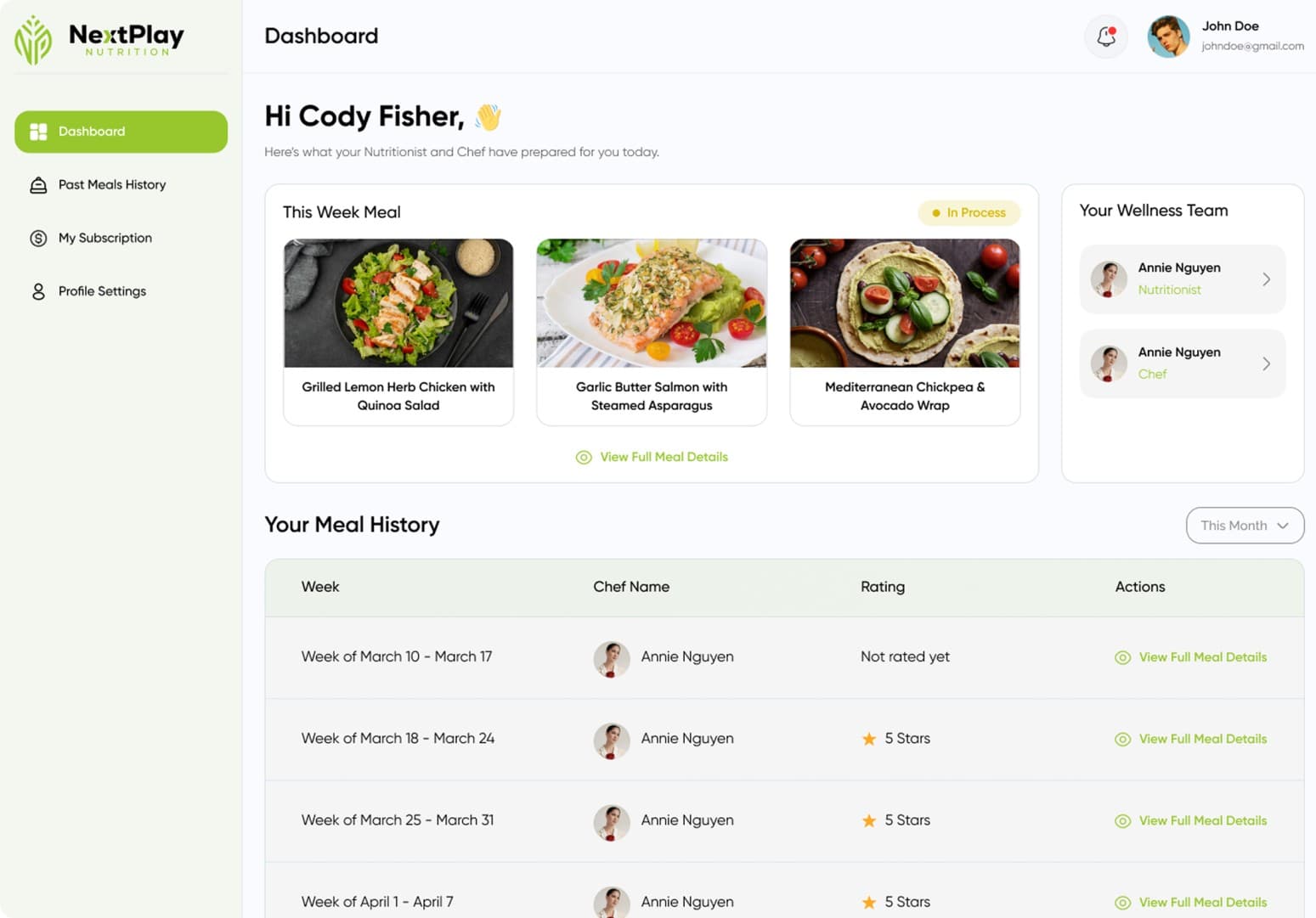Click eye icon for Week of March 25 row

click(x=1122, y=821)
